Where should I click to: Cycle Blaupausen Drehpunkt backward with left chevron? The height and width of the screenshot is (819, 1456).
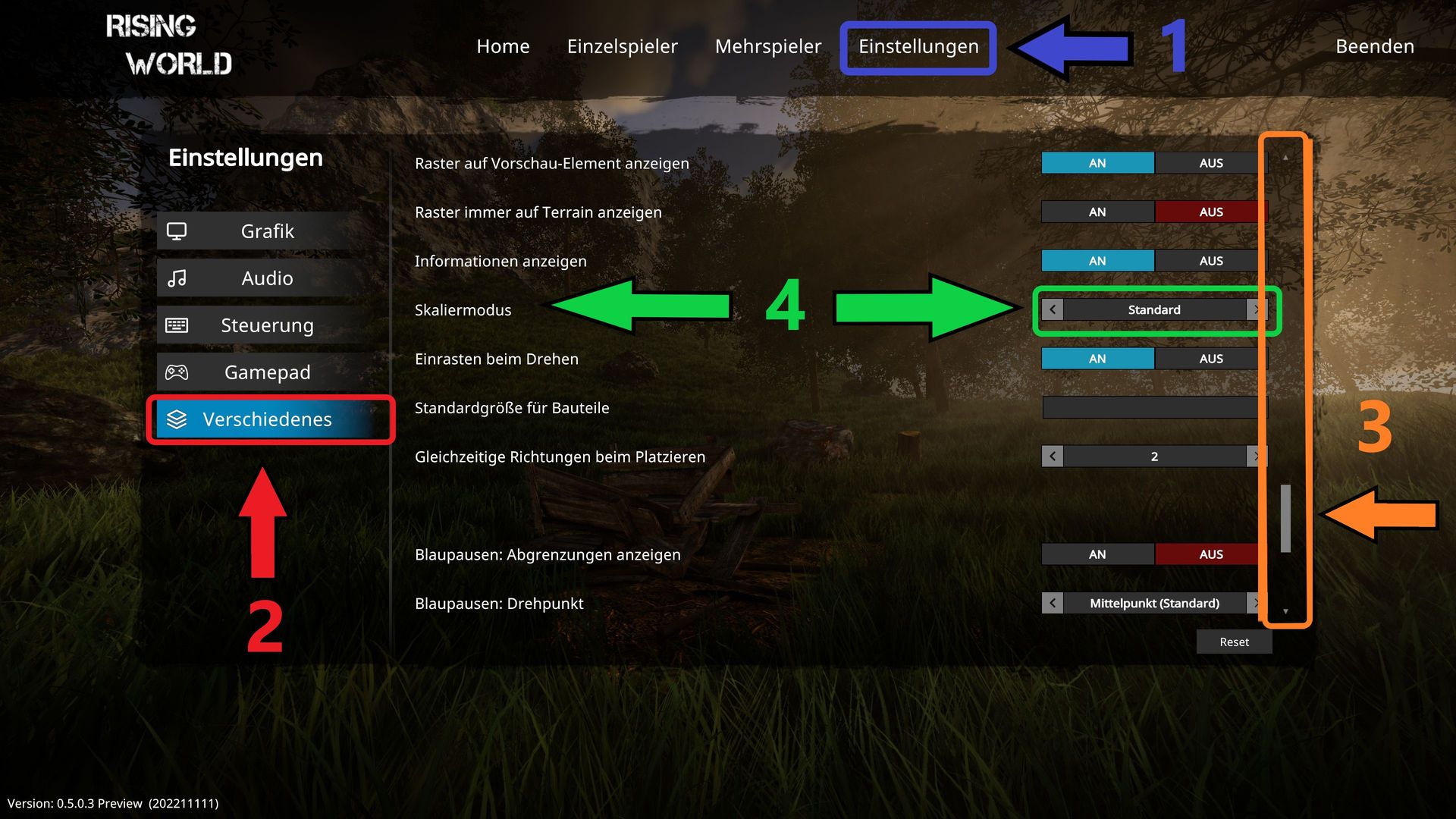tap(1053, 604)
